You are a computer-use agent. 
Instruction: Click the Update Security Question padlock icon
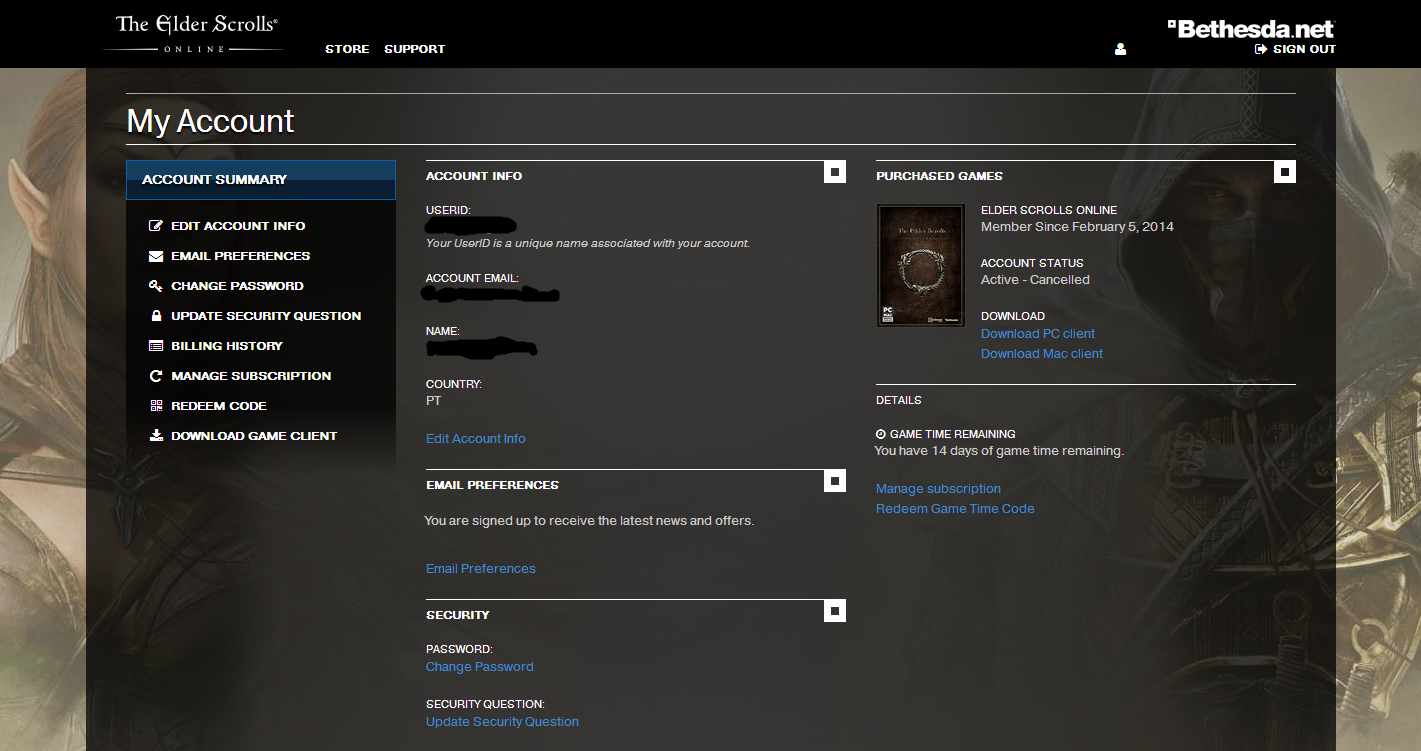click(x=156, y=316)
